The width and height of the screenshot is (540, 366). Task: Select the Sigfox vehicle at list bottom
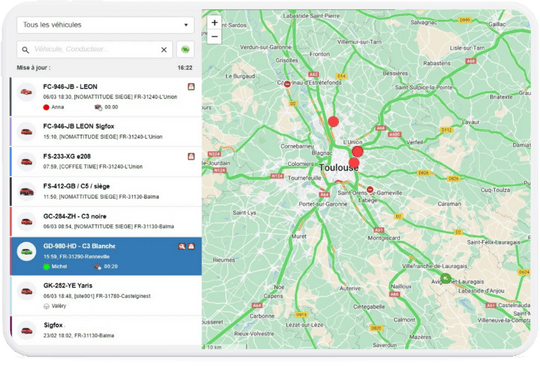coord(106,330)
